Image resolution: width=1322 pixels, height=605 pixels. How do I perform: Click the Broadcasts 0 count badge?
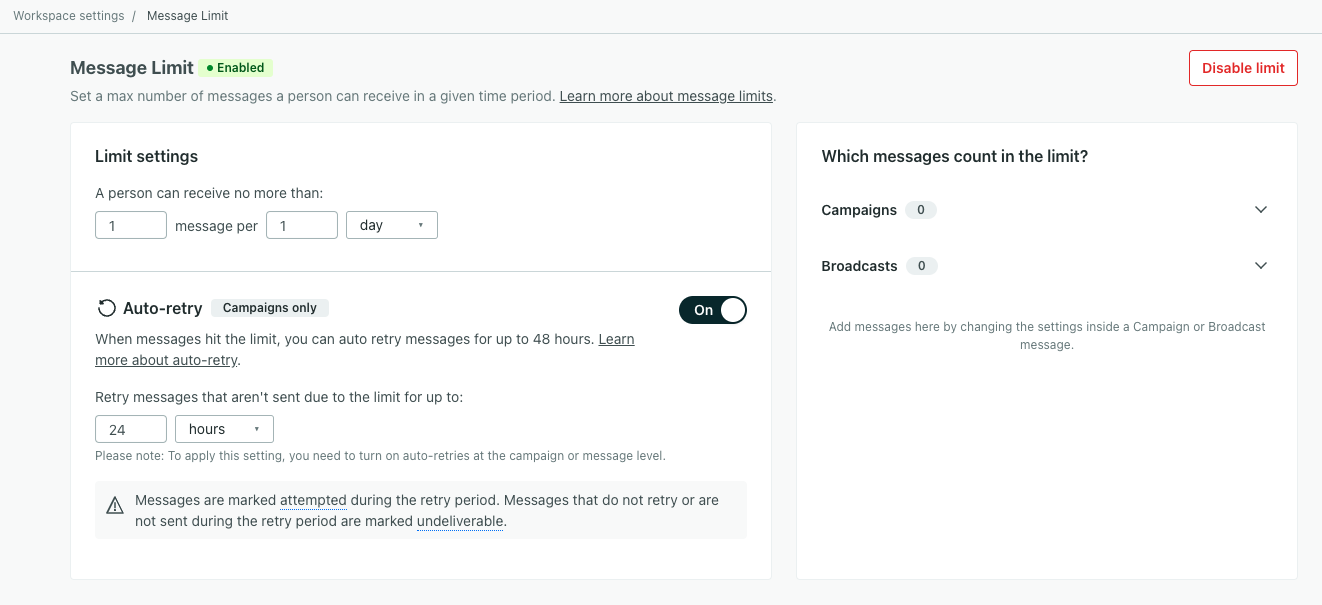coord(922,266)
